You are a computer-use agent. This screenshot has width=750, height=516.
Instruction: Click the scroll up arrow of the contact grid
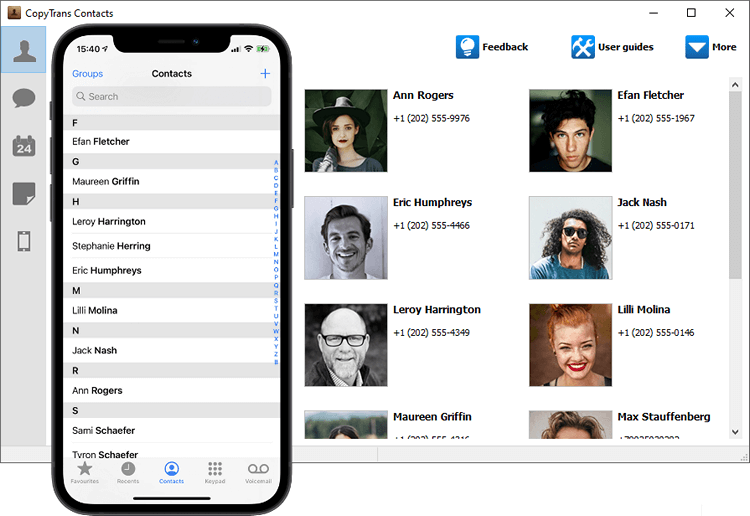coord(735,85)
